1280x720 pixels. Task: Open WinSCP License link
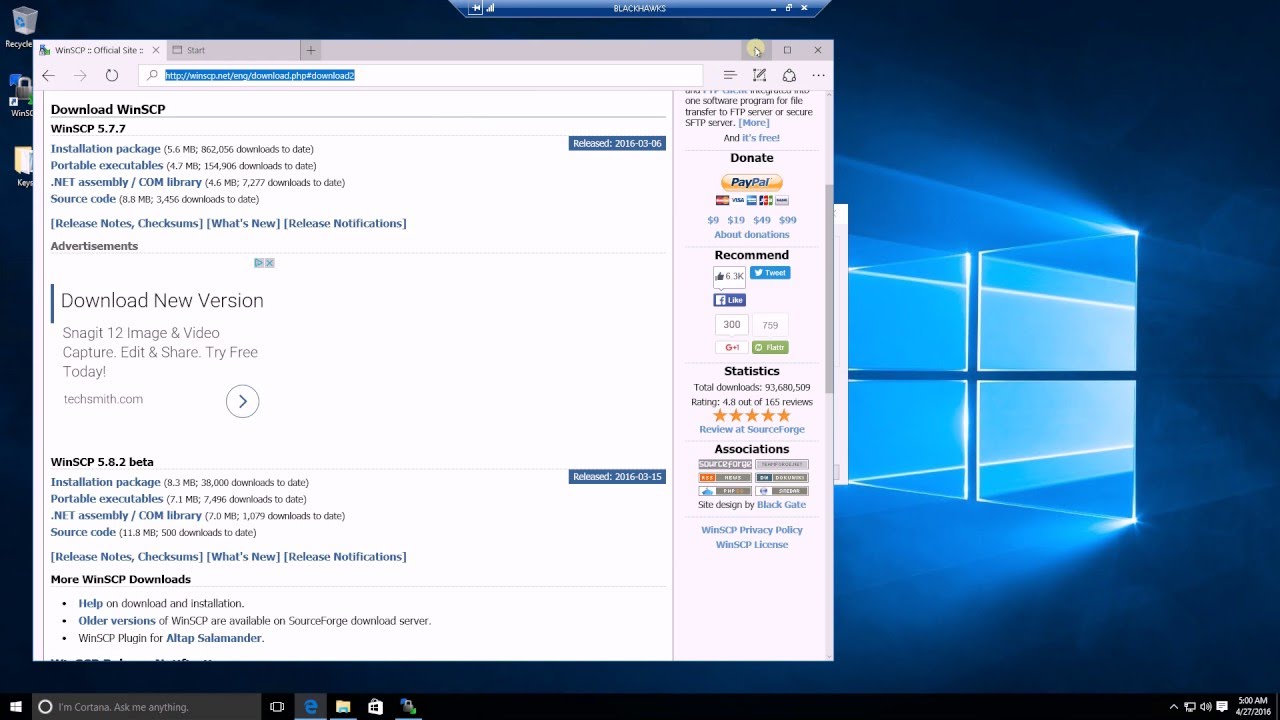752,545
